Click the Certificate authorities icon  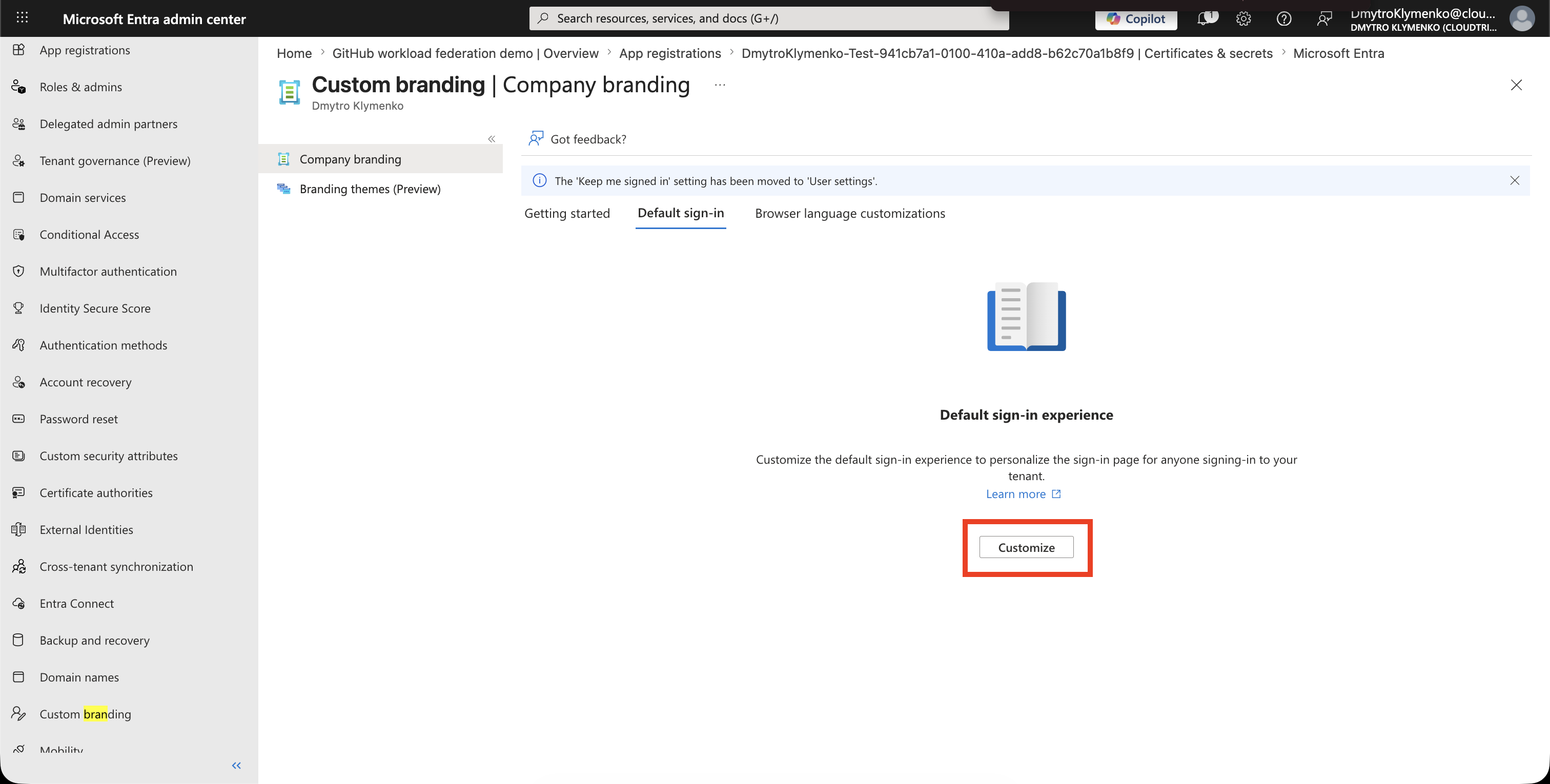[x=18, y=493]
